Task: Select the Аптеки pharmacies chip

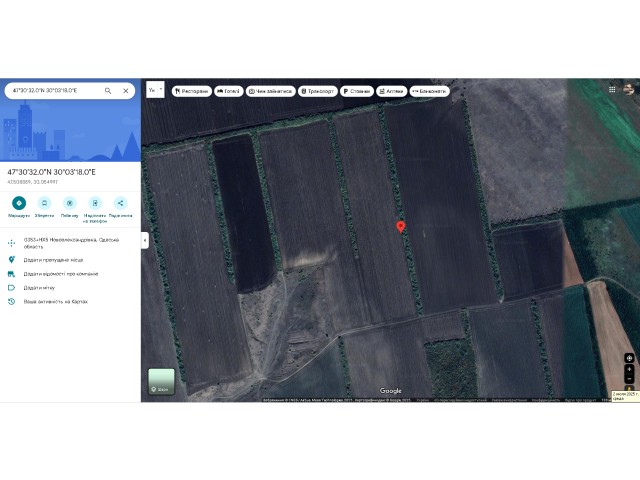Action: [x=391, y=91]
